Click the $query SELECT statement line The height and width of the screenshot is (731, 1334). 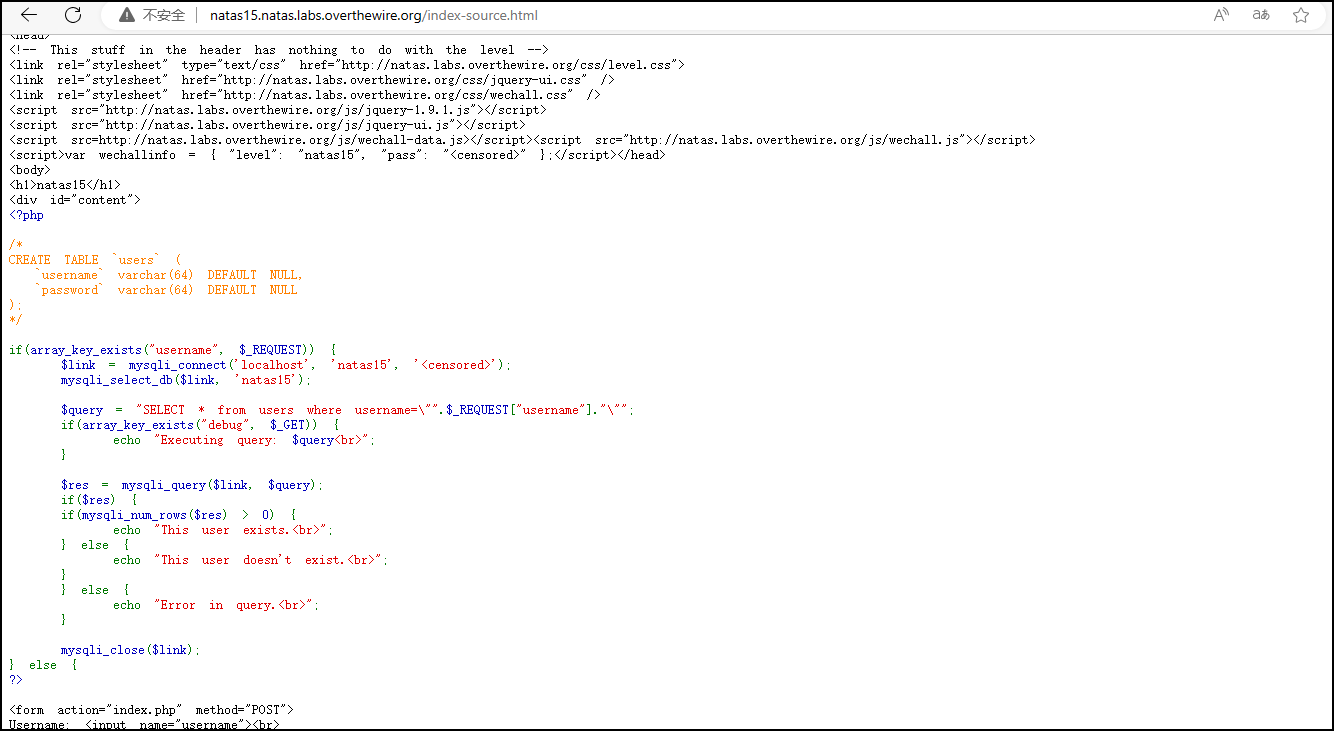347,410
